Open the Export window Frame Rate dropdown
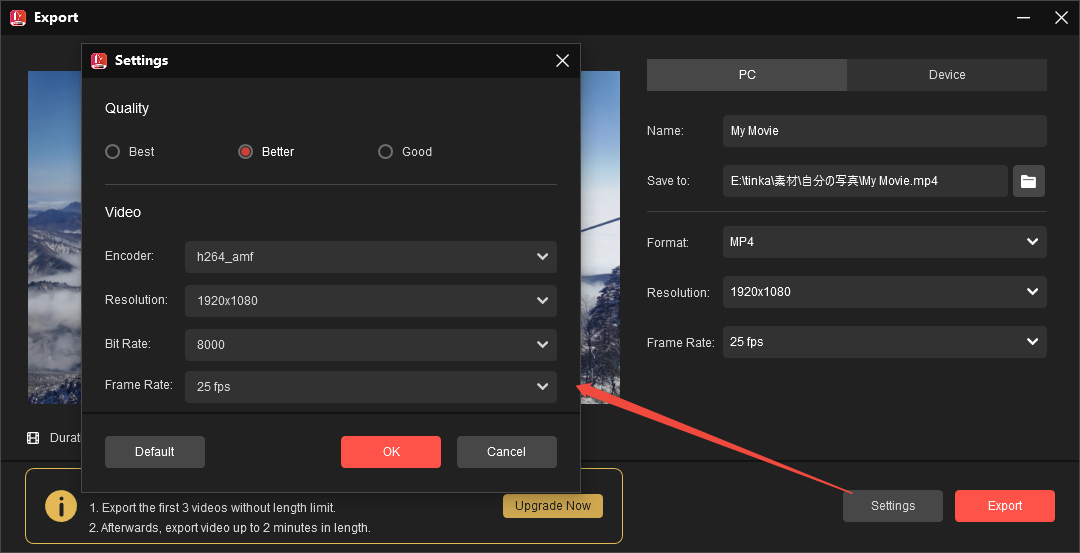1080x553 pixels. pyautogui.click(x=884, y=342)
